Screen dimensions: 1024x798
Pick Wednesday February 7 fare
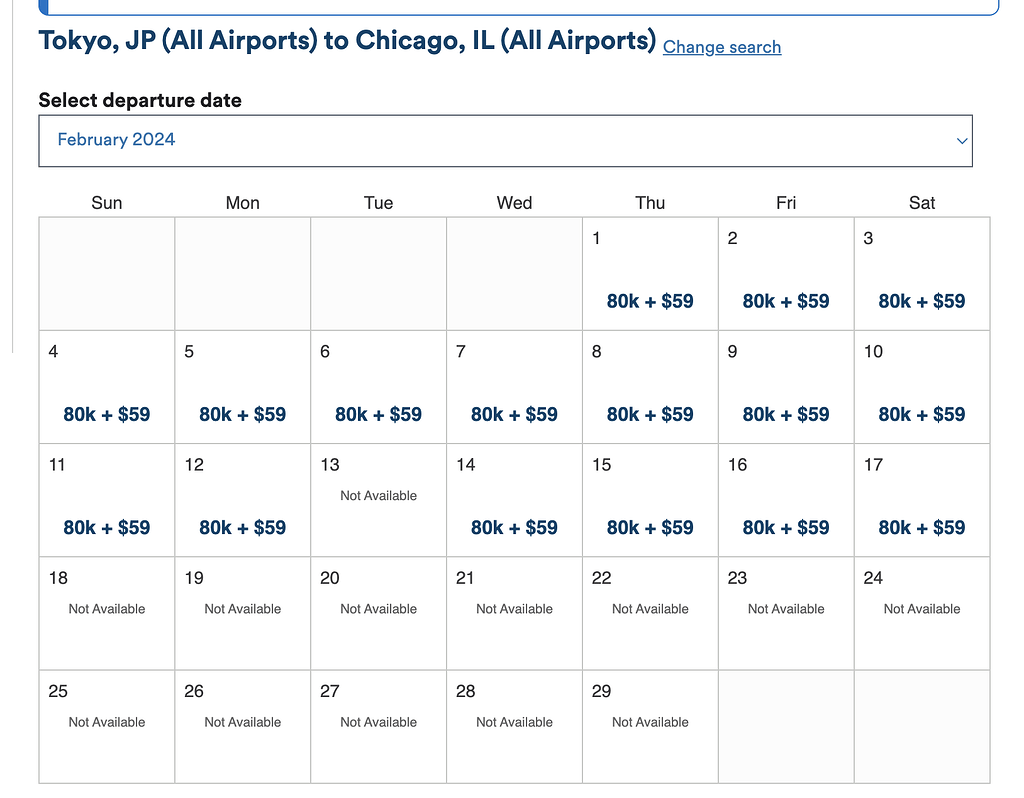tap(514, 414)
